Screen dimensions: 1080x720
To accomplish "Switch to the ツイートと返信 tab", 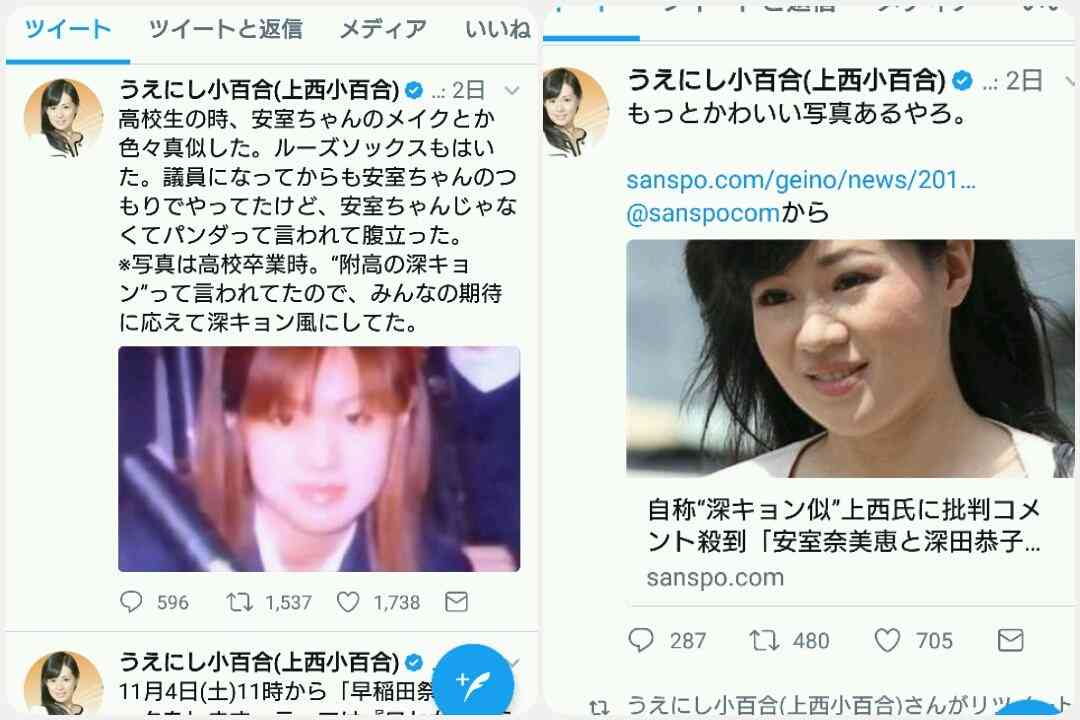I will 225,29.
